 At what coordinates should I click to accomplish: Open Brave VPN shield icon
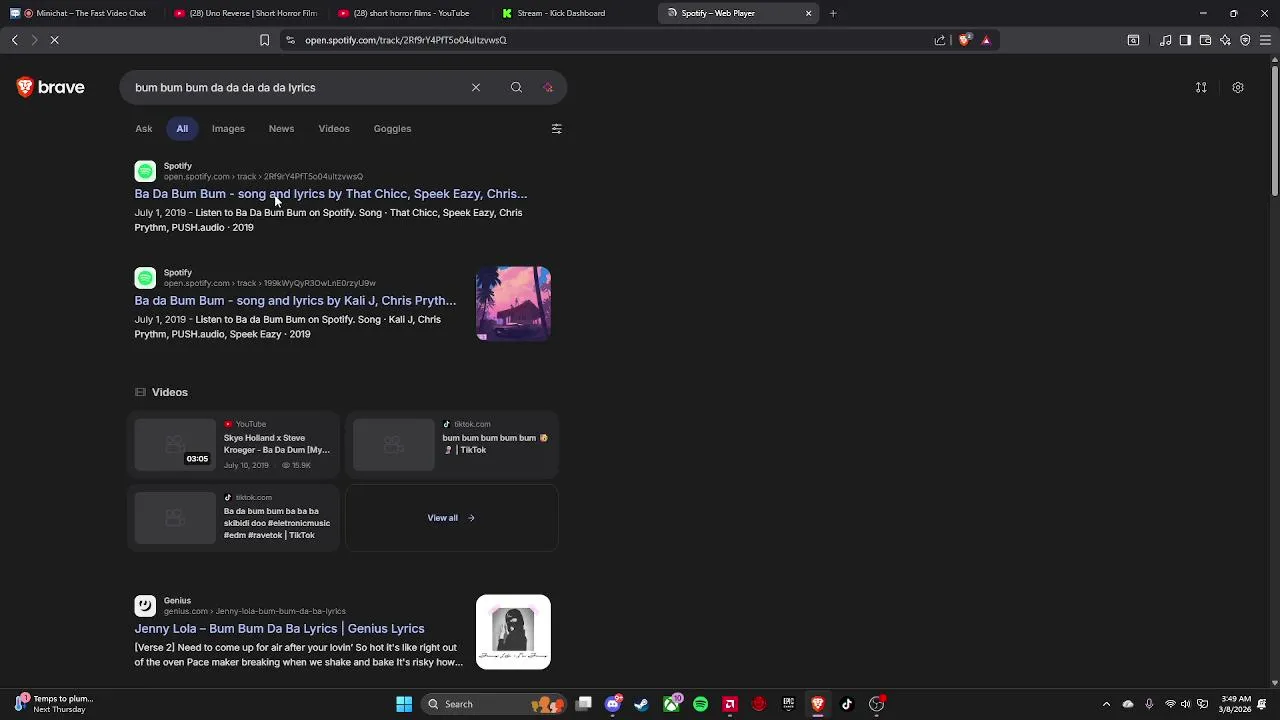tap(1245, 40)
